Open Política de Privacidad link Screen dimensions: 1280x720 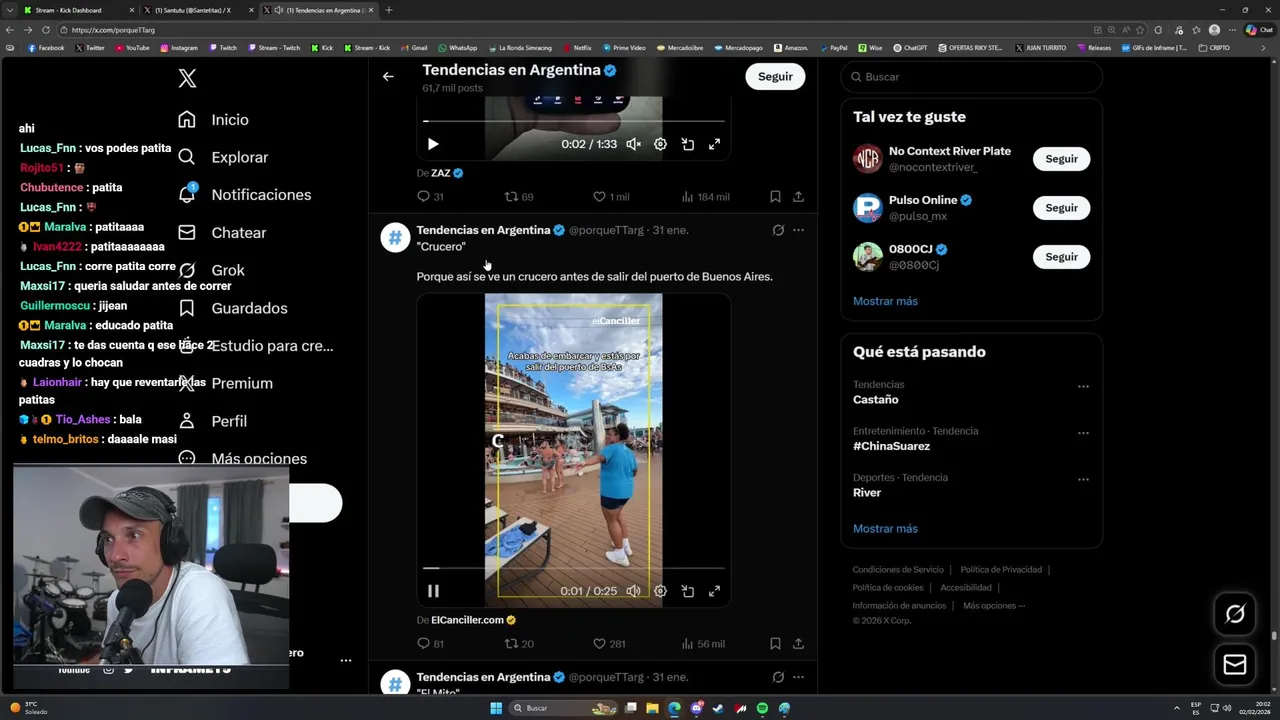(1001, 570)
